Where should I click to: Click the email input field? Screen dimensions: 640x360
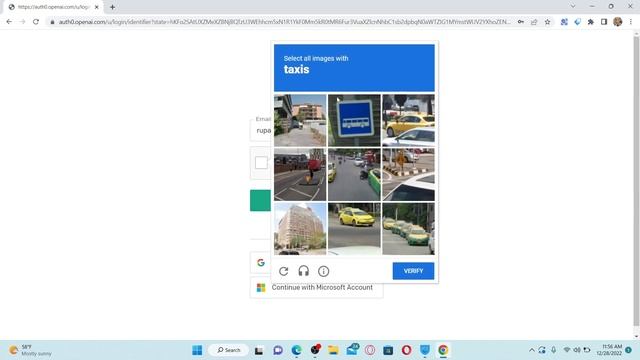(260, 130)
